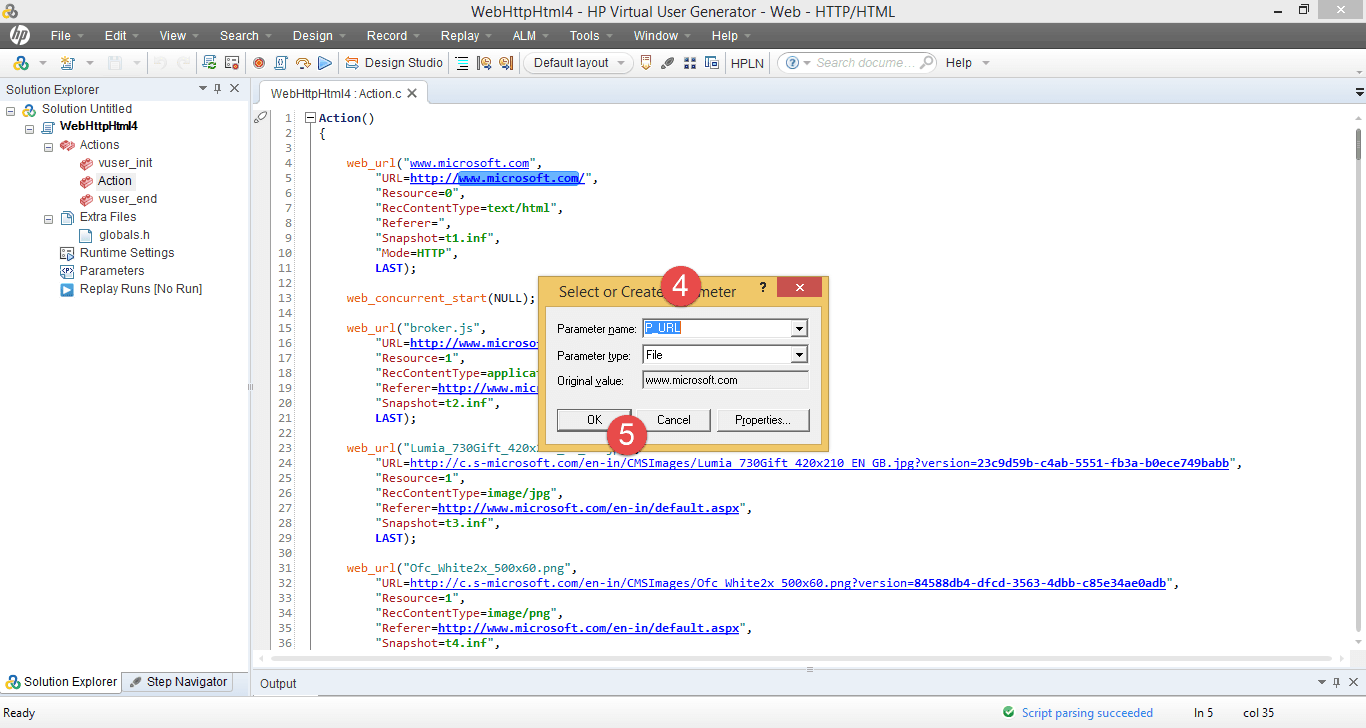The image size is (1366, 728).
Task: Click the regenerate script toolbar icon
Action: [210, 62]
